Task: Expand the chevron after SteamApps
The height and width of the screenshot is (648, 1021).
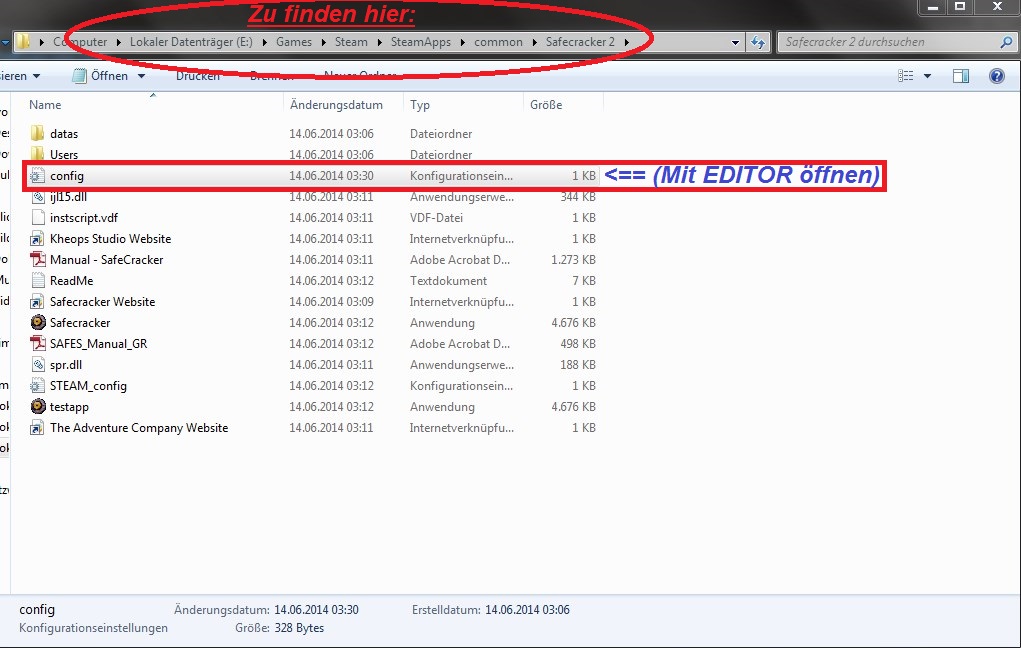Action: tap(462, 42)
